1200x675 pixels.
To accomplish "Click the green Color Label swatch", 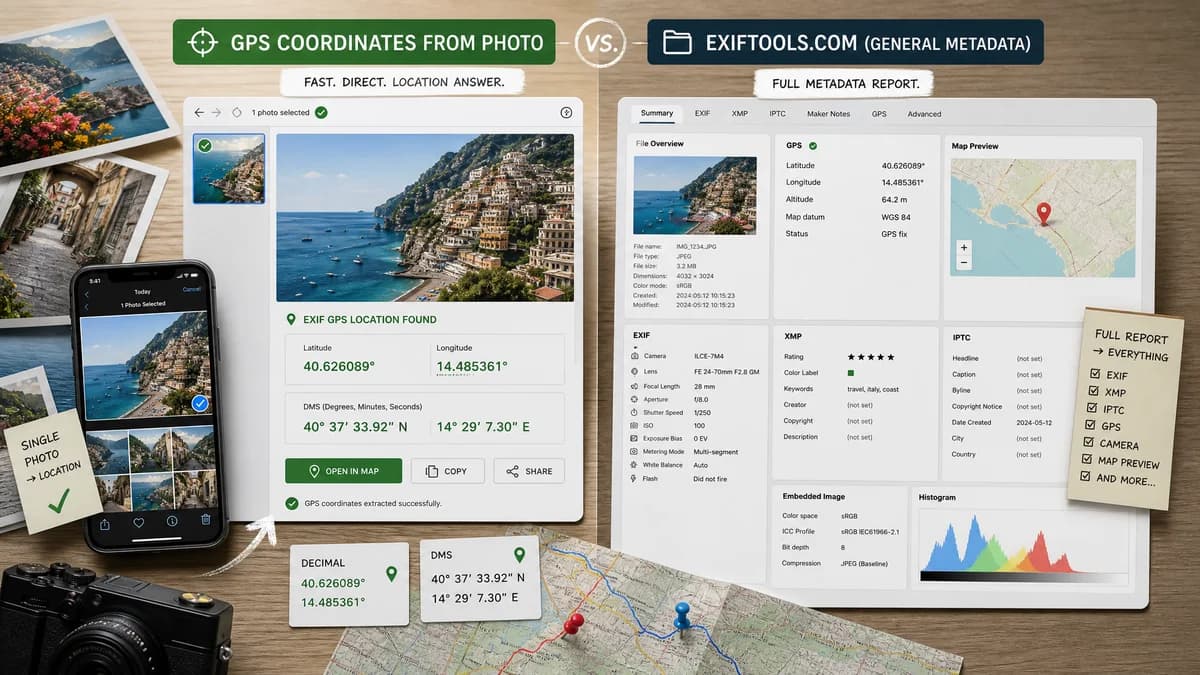I will point(851,373).
